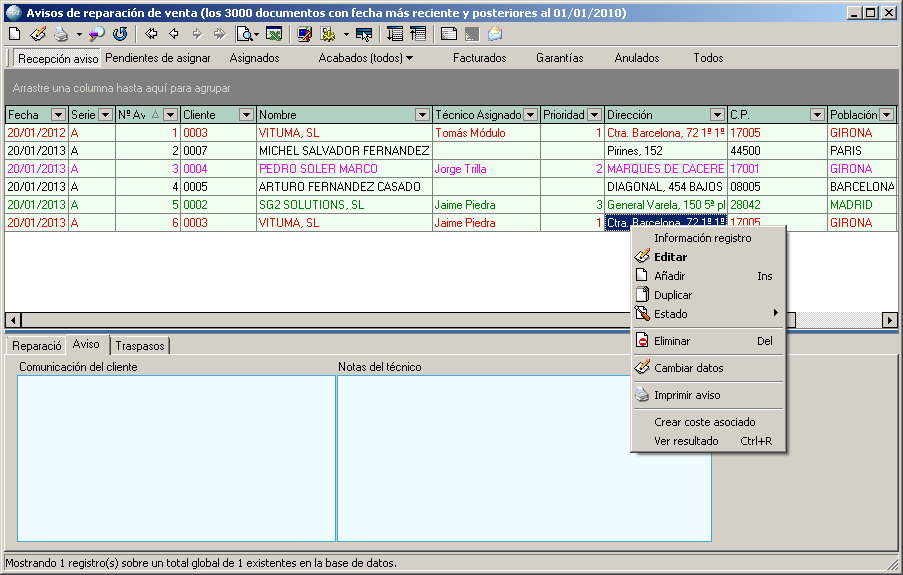Switch to the Traspasos bottom tab
The image size is (903, 575).
coord(140,346)
